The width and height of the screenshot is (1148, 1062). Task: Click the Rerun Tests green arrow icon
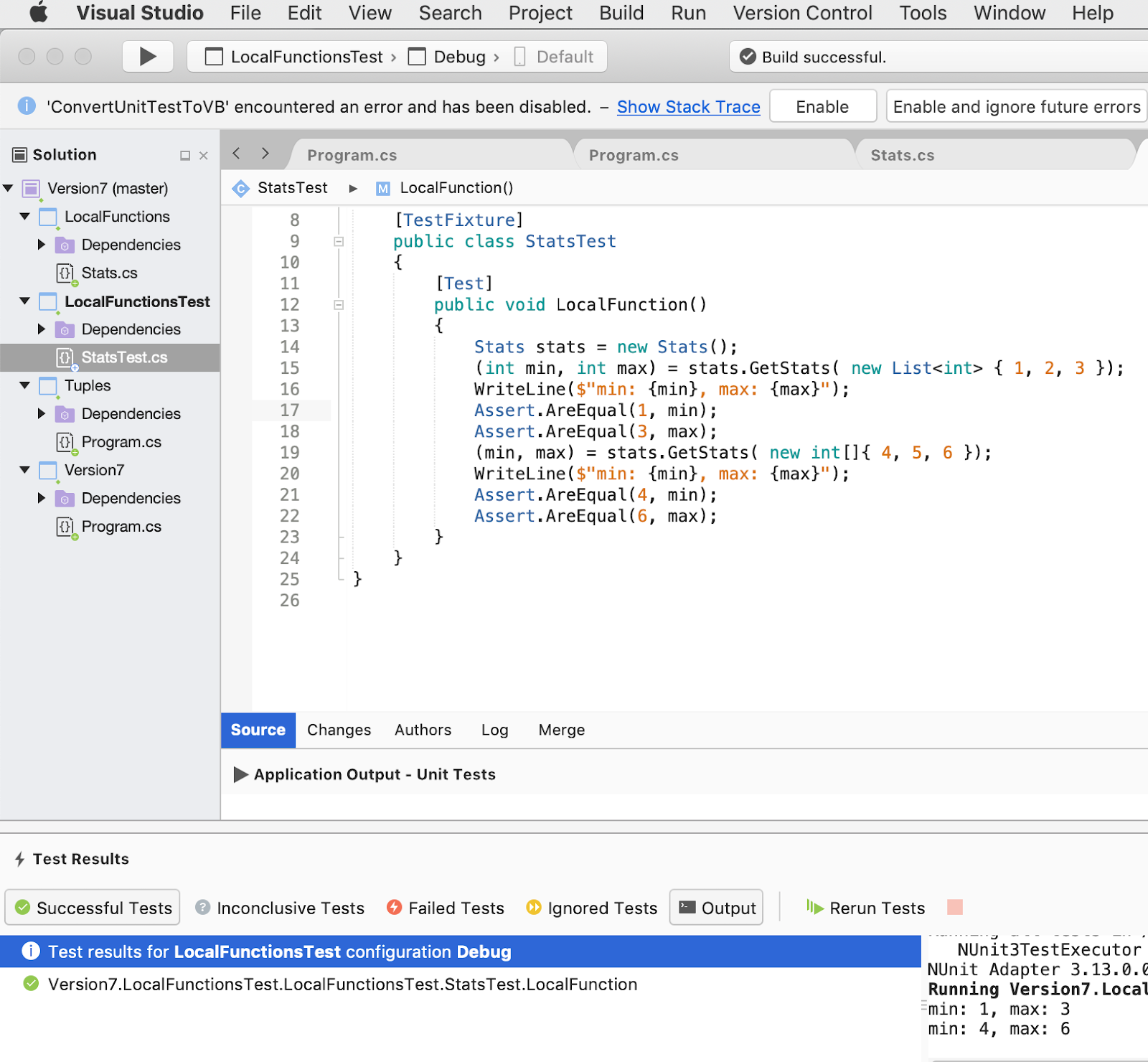click(814, 907)
